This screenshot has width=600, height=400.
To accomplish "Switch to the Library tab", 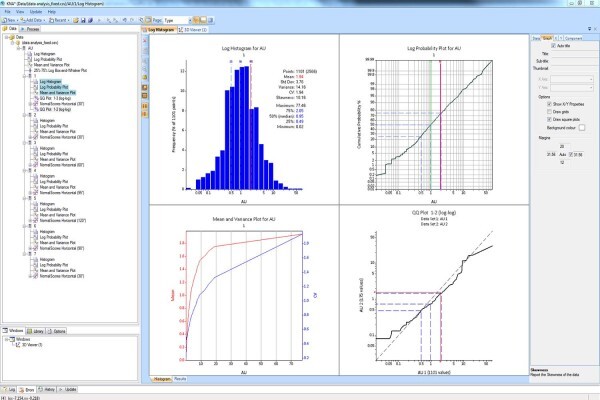I will (36, 331).
